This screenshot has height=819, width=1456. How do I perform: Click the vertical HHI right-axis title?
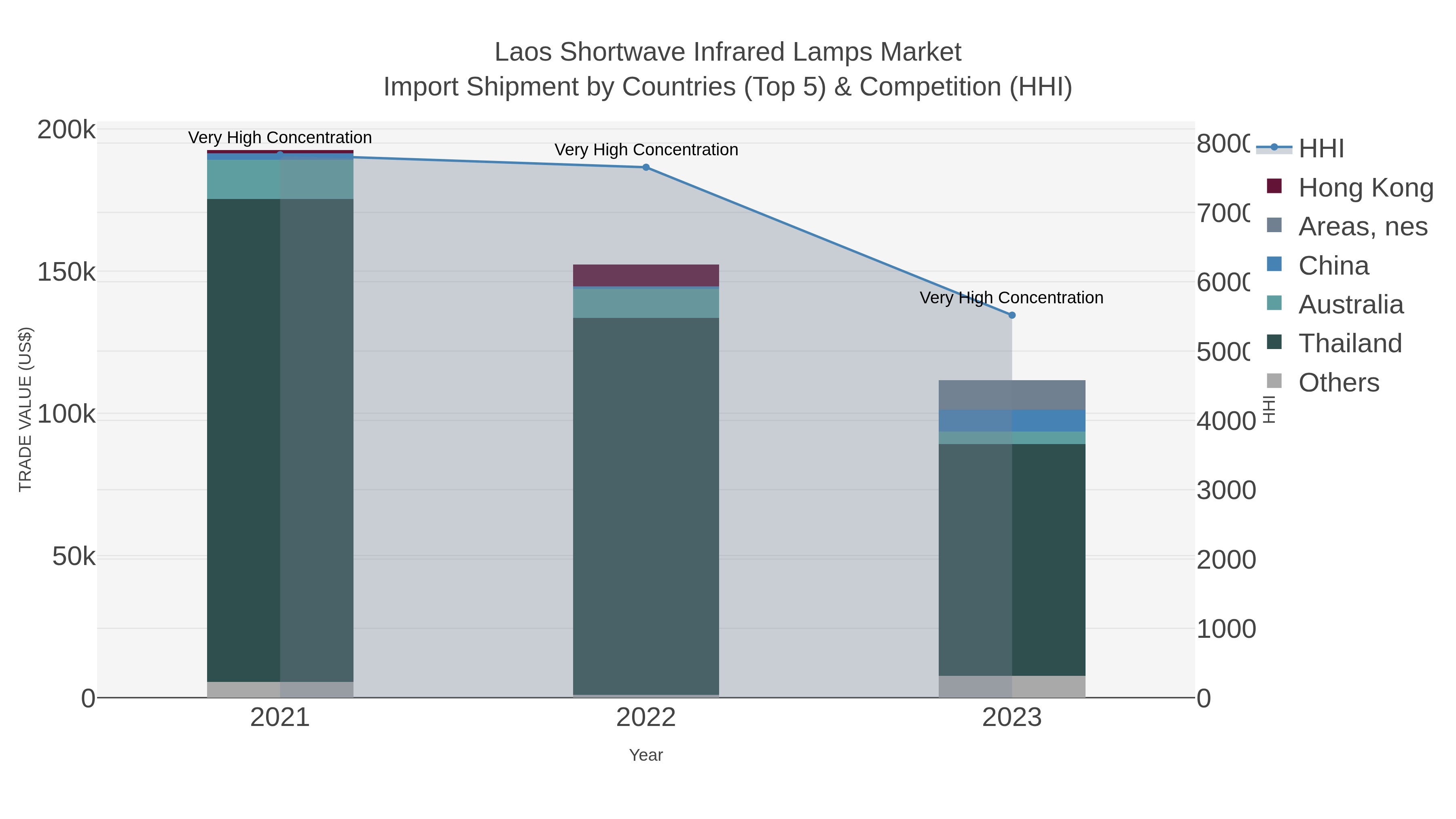[1270, 409]
